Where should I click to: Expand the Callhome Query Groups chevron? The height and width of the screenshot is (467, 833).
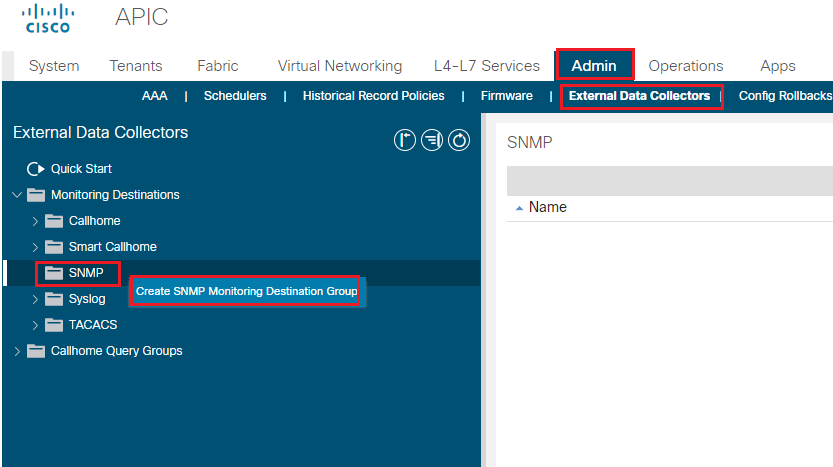point(17,351)
